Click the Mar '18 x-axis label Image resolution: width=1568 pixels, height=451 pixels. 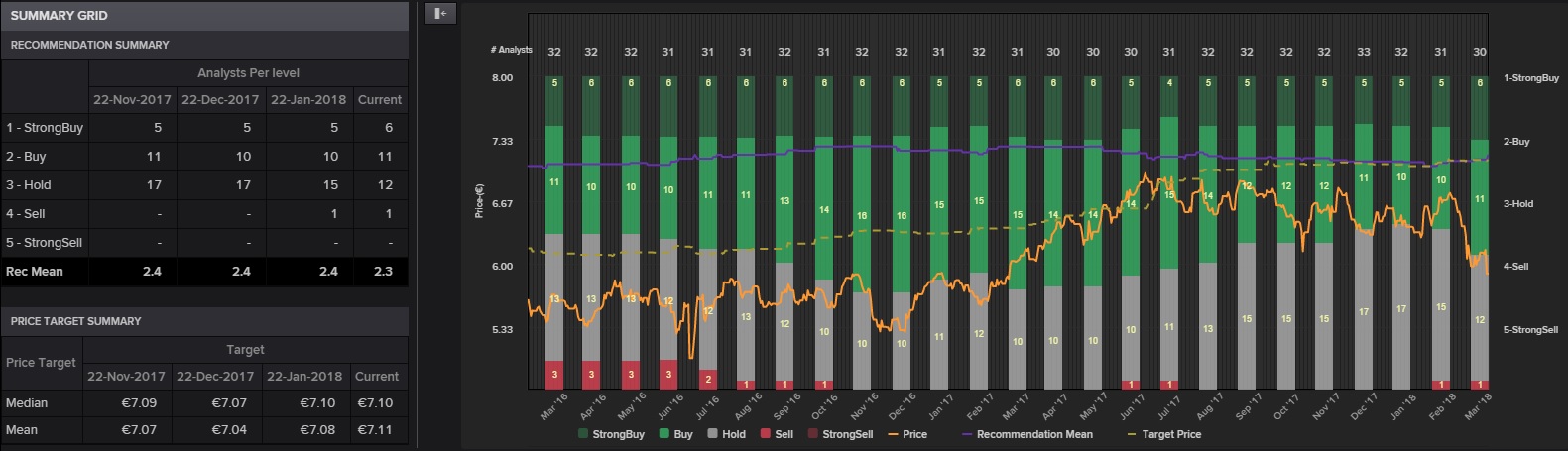coord(1477,406)
